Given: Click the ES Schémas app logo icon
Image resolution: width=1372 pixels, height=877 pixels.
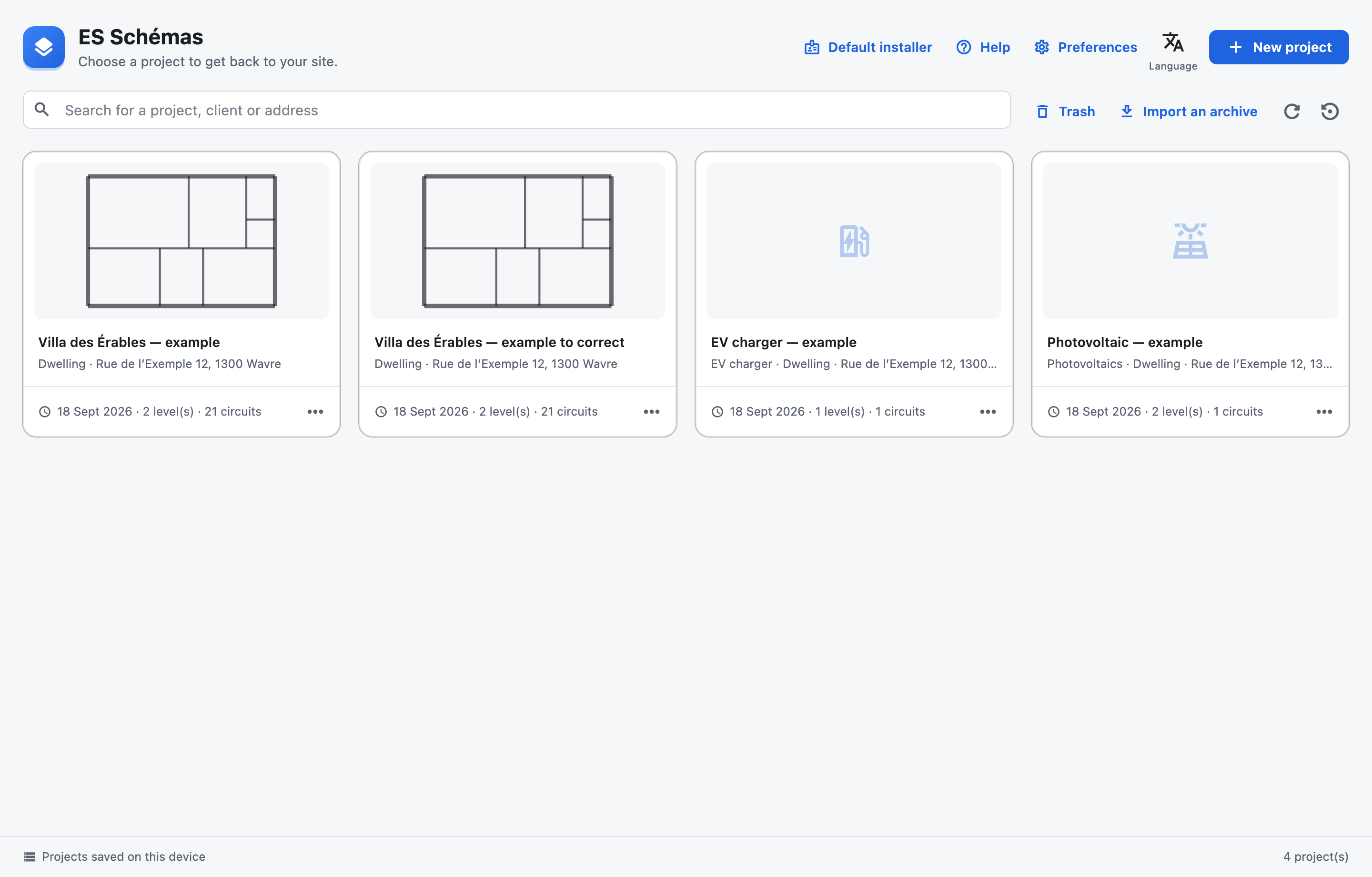Looking at the screenshot, I should pyautogui.click(x=44, y=47).
